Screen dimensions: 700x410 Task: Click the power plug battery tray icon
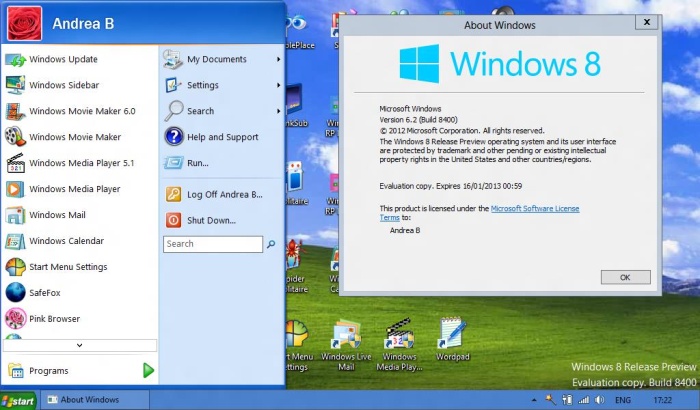pos(567,400)
